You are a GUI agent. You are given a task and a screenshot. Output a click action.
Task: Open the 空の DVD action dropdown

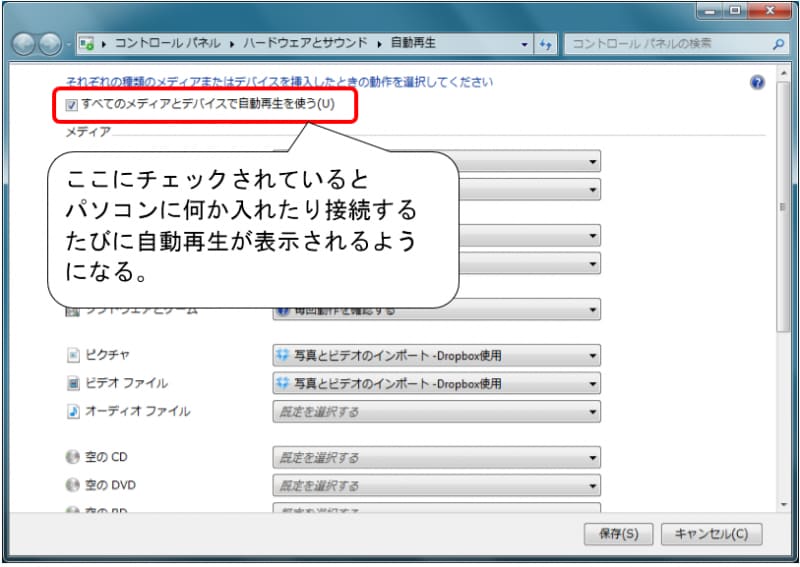pos(436,485)
